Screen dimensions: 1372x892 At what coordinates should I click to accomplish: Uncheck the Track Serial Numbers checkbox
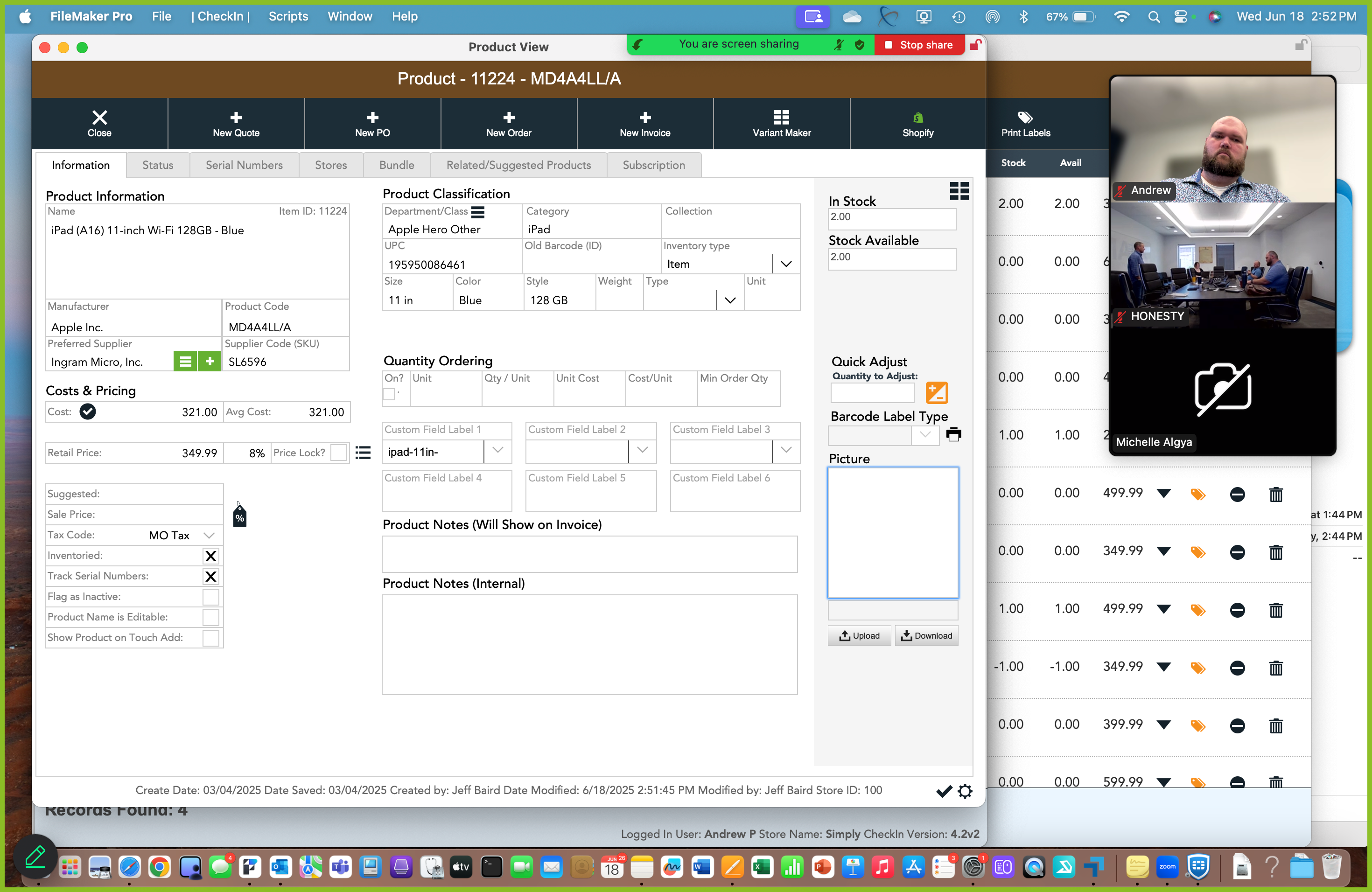pos(210,576)
